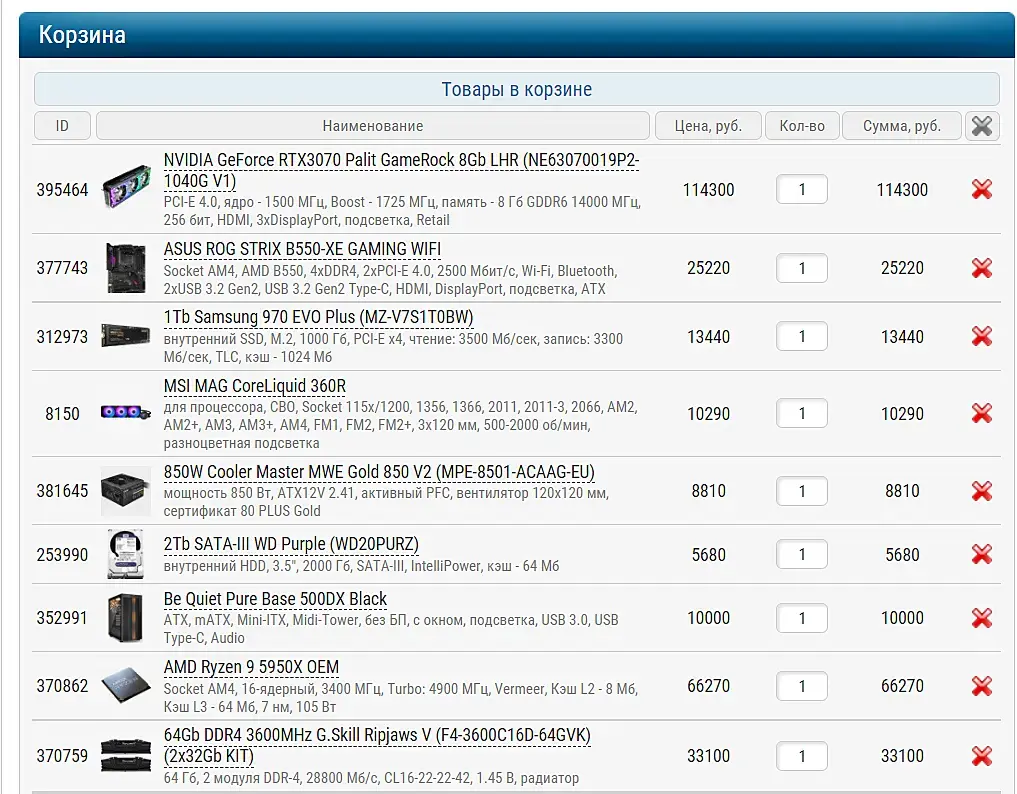The height and width of the screenshot is (794, 1017).
Task: Open ASUS ROG STRIX B550-XE GAMING WIFI link
Action: pos(302,249)
